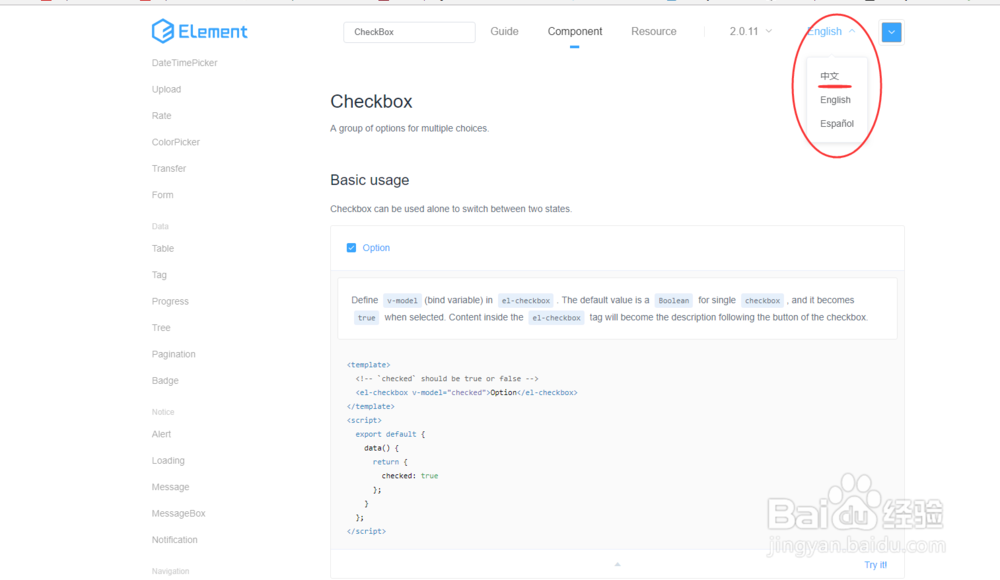Click the Boolean code tag
The image size is (1000, 580).
[x=673, y=301]
